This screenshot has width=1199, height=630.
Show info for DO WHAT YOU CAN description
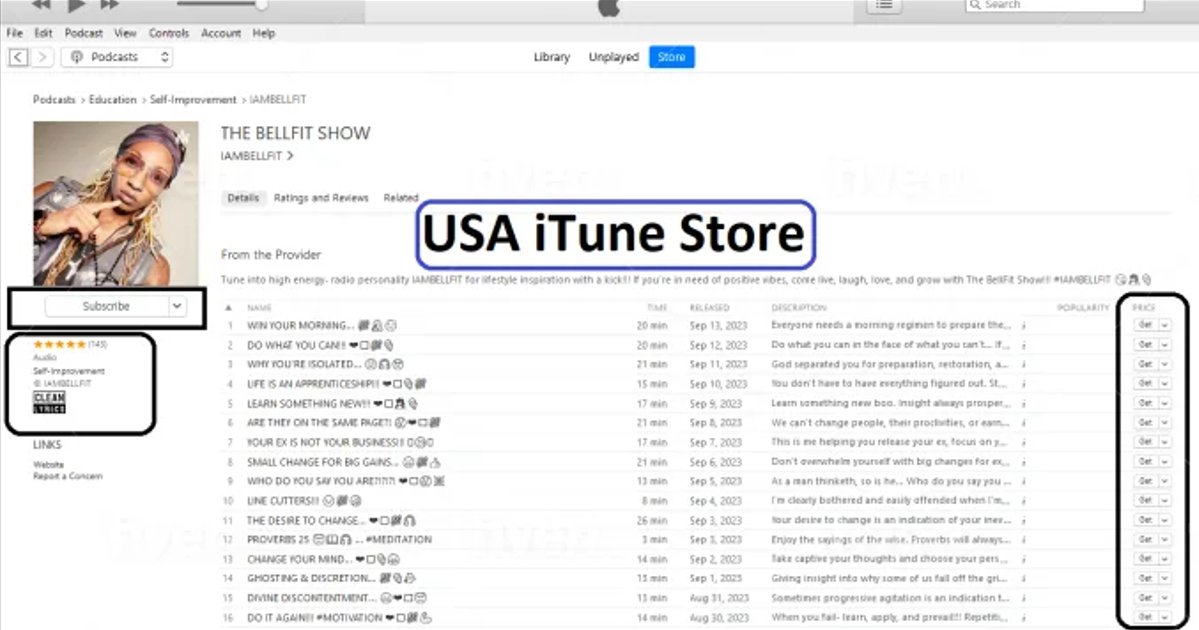point(1024,346)
